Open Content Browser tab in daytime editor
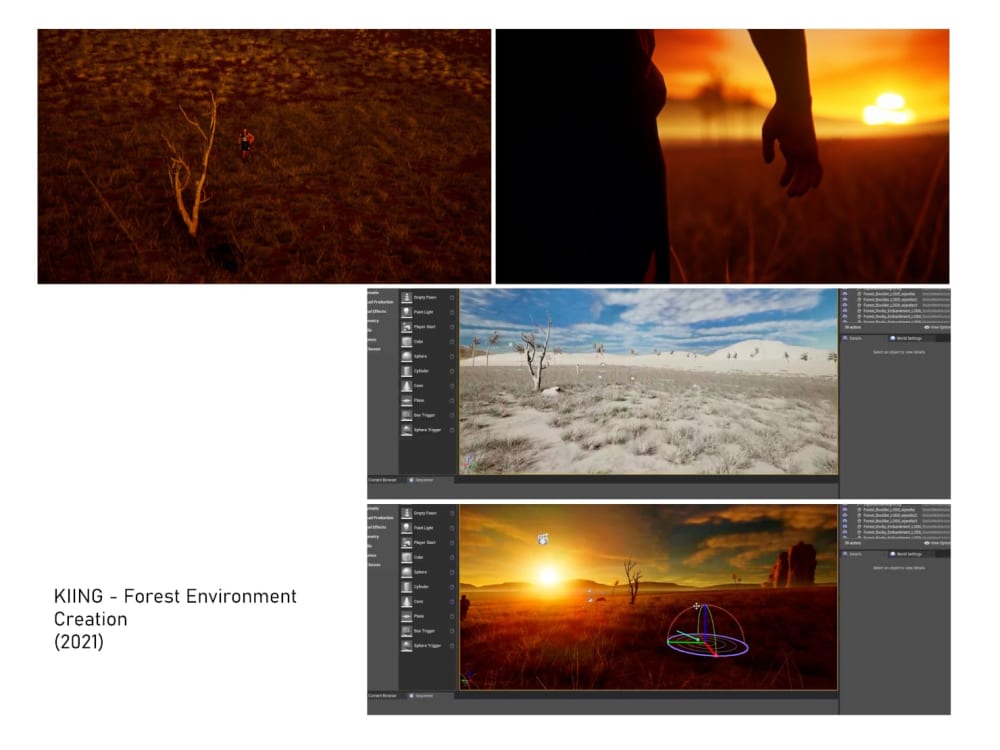Image resolution: width=1000 pixels, height=750 pixels. 383,480
